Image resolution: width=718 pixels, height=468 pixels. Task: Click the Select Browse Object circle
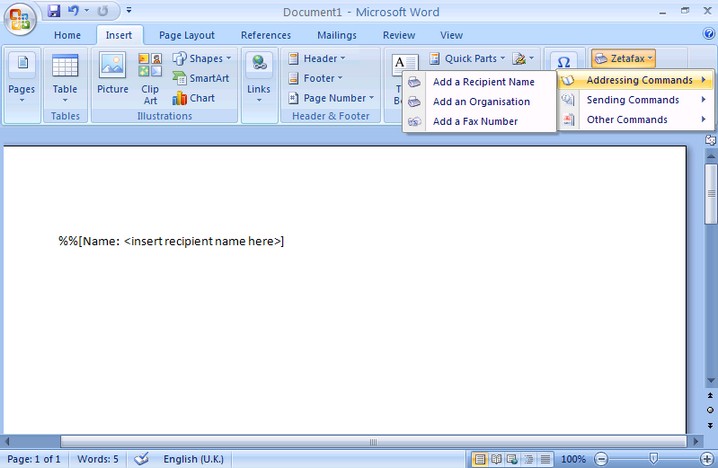coord(710,410)
